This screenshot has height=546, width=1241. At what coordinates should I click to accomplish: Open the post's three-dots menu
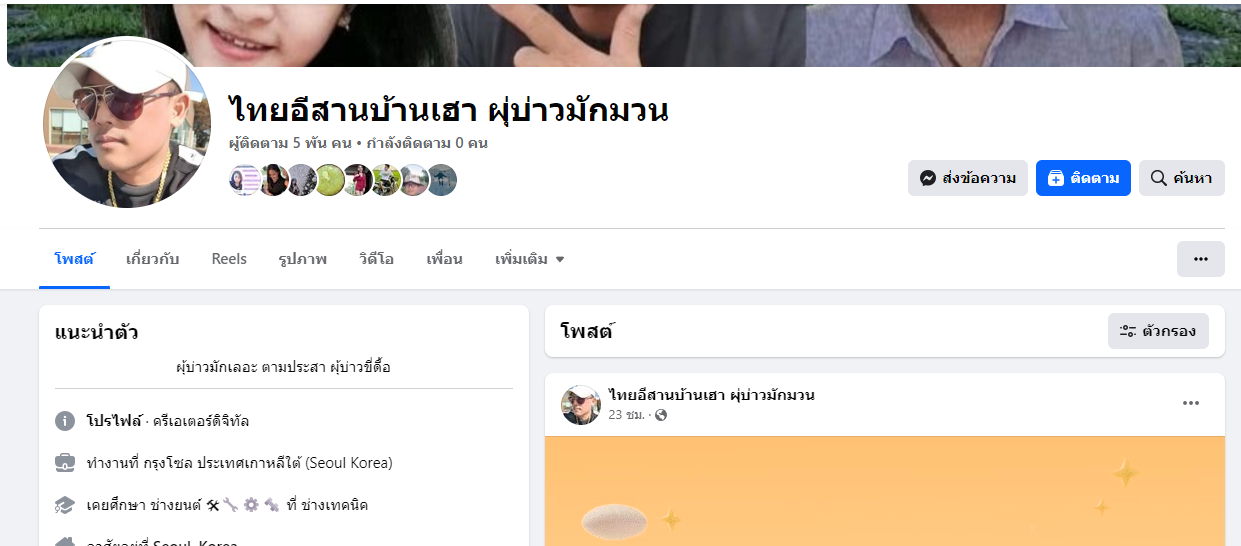click(x=1191, y=403)
